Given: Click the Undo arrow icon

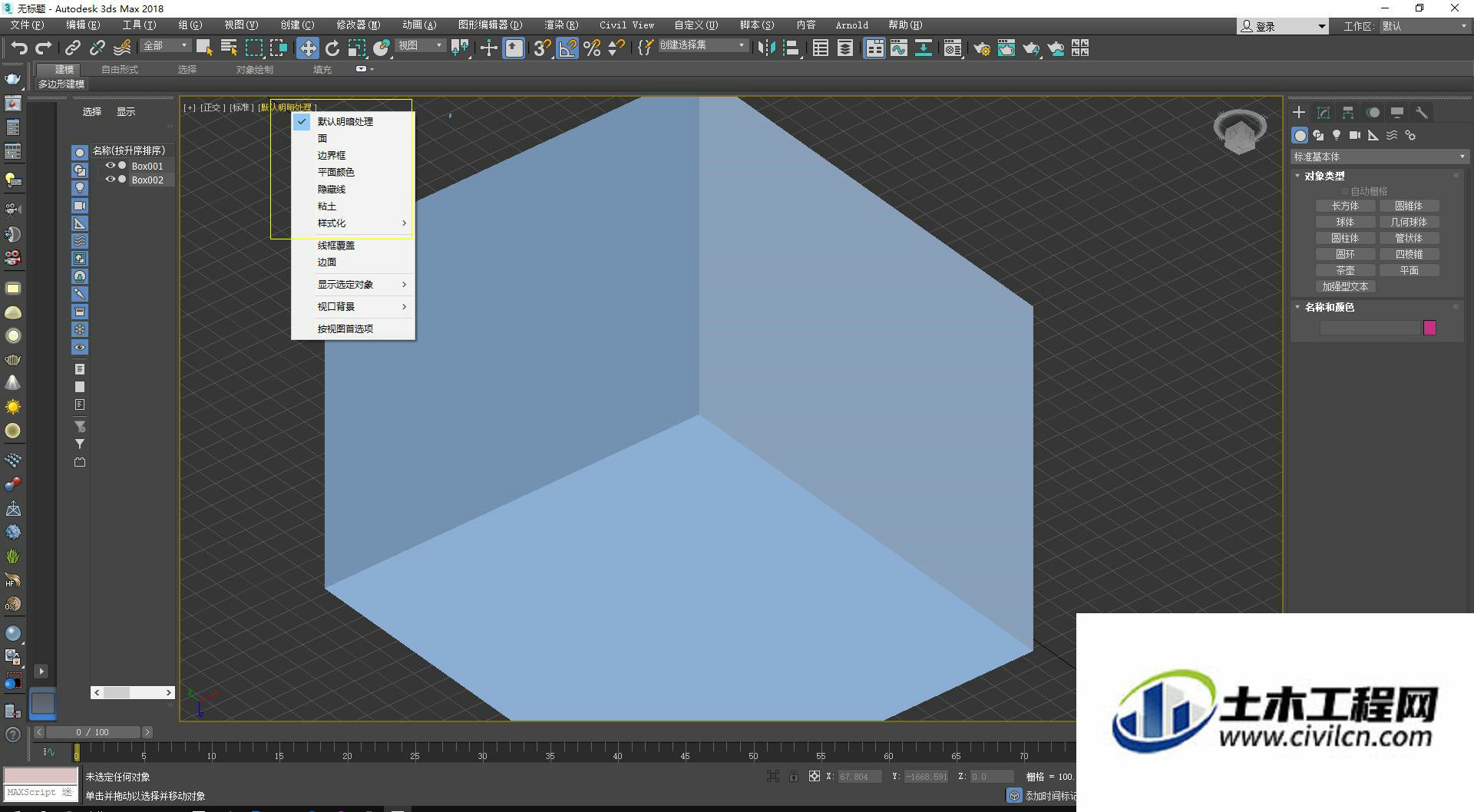Looking at the screenshot, I should 18,48.
